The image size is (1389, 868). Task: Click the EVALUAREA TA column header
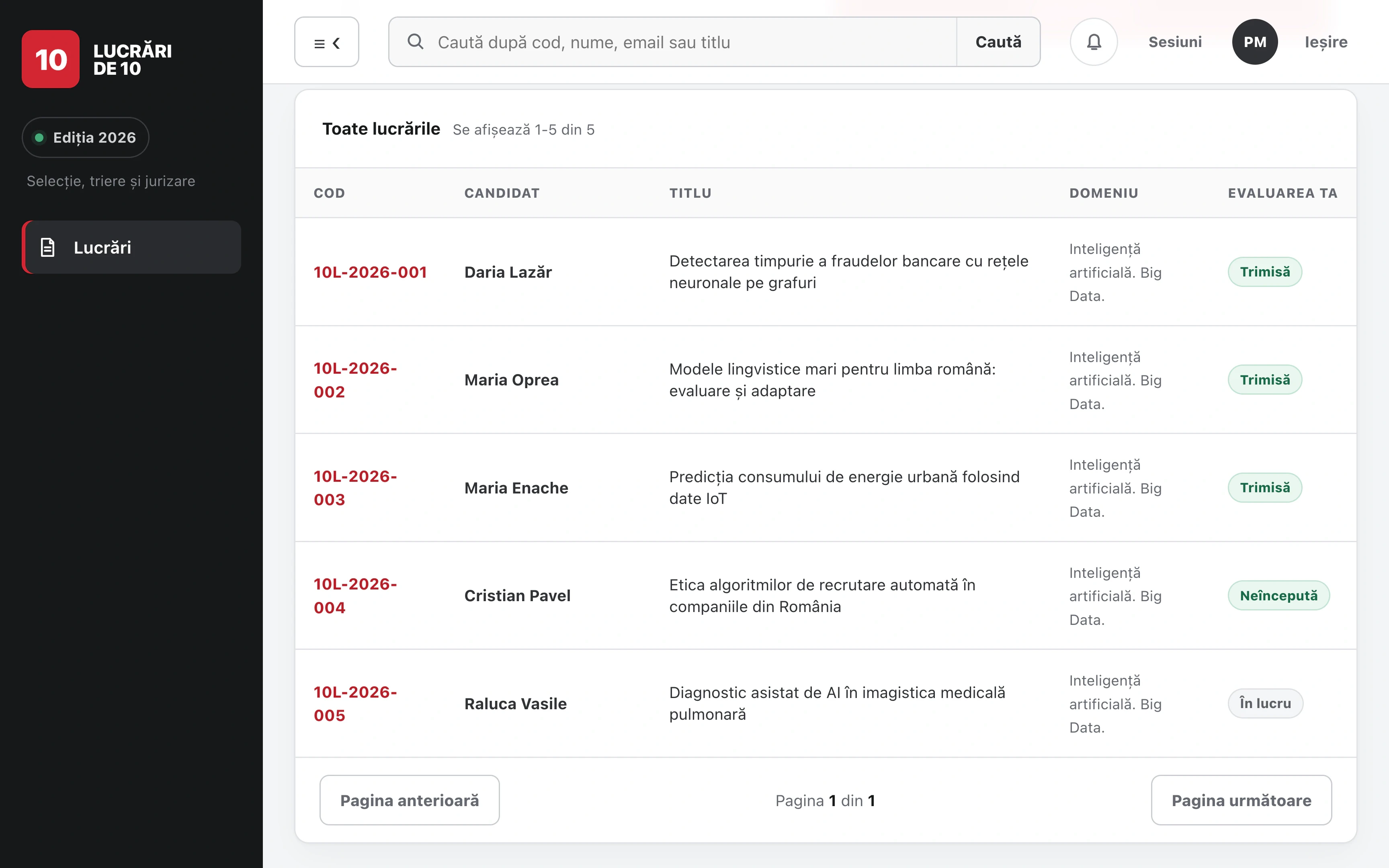[1283, 193]
